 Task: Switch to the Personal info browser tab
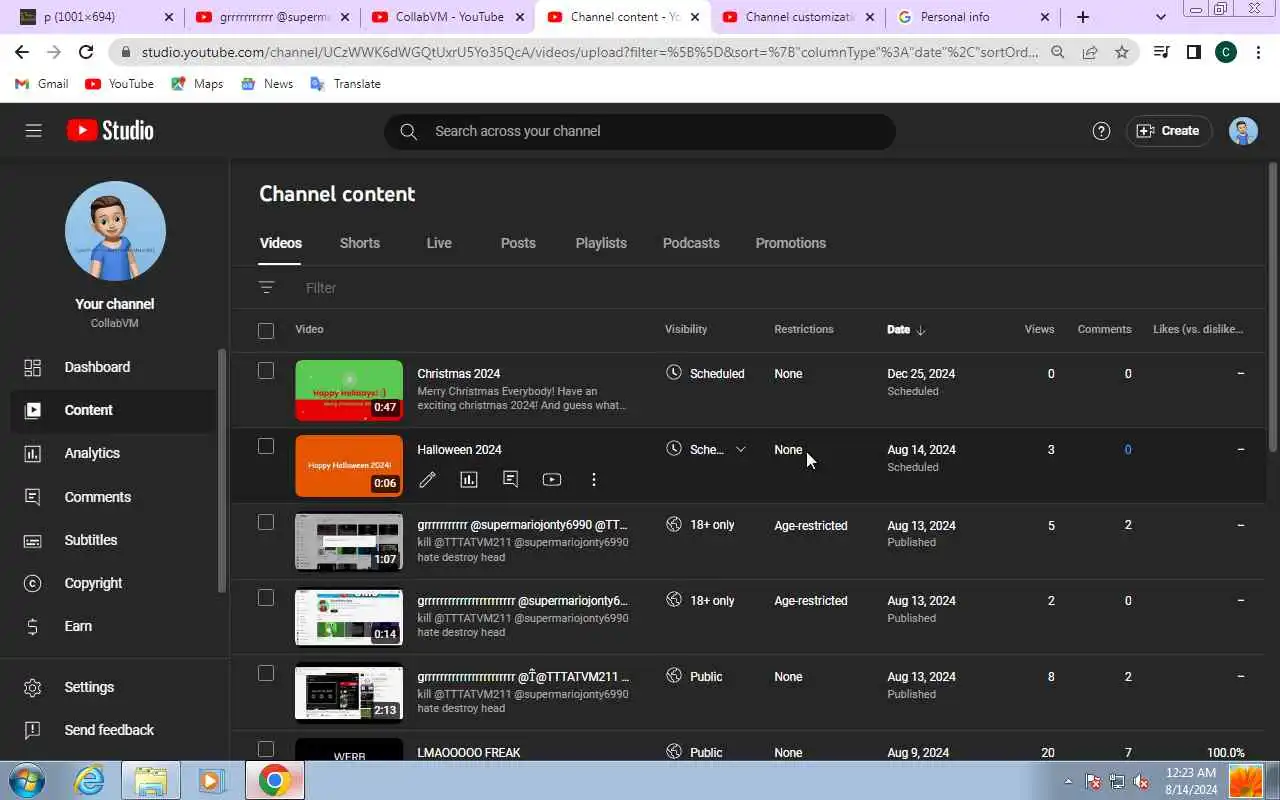point(973,17)
